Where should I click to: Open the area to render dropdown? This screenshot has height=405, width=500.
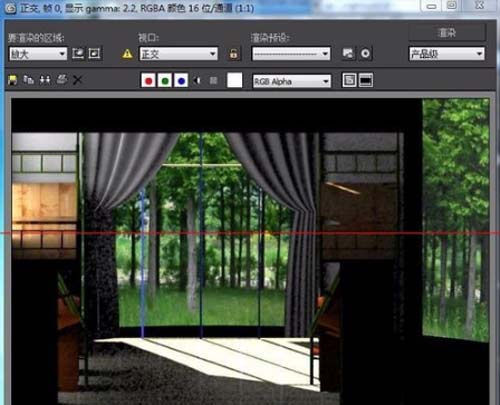coord(38,54)
